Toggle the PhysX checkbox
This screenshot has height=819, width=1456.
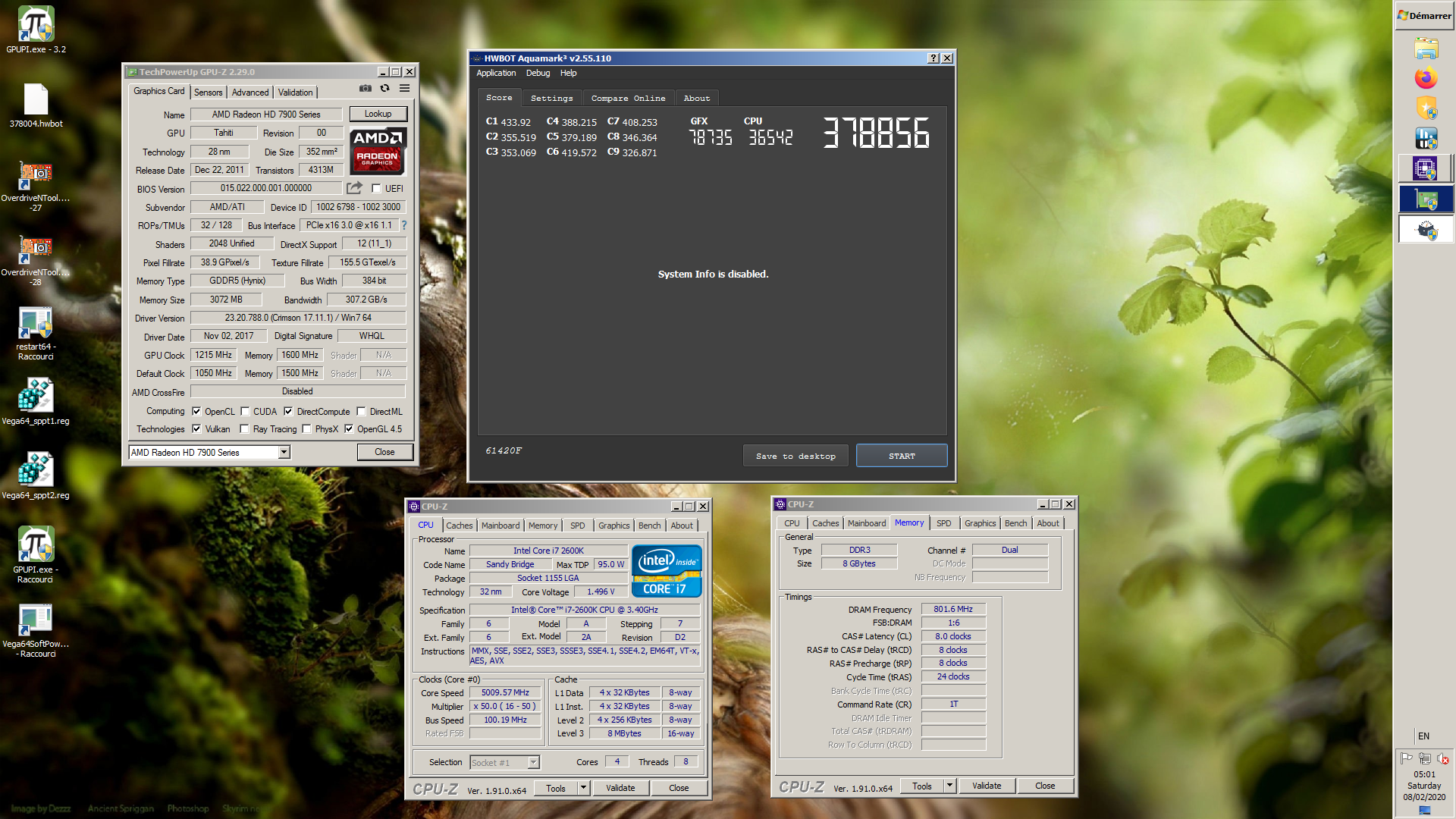[306, 429]
